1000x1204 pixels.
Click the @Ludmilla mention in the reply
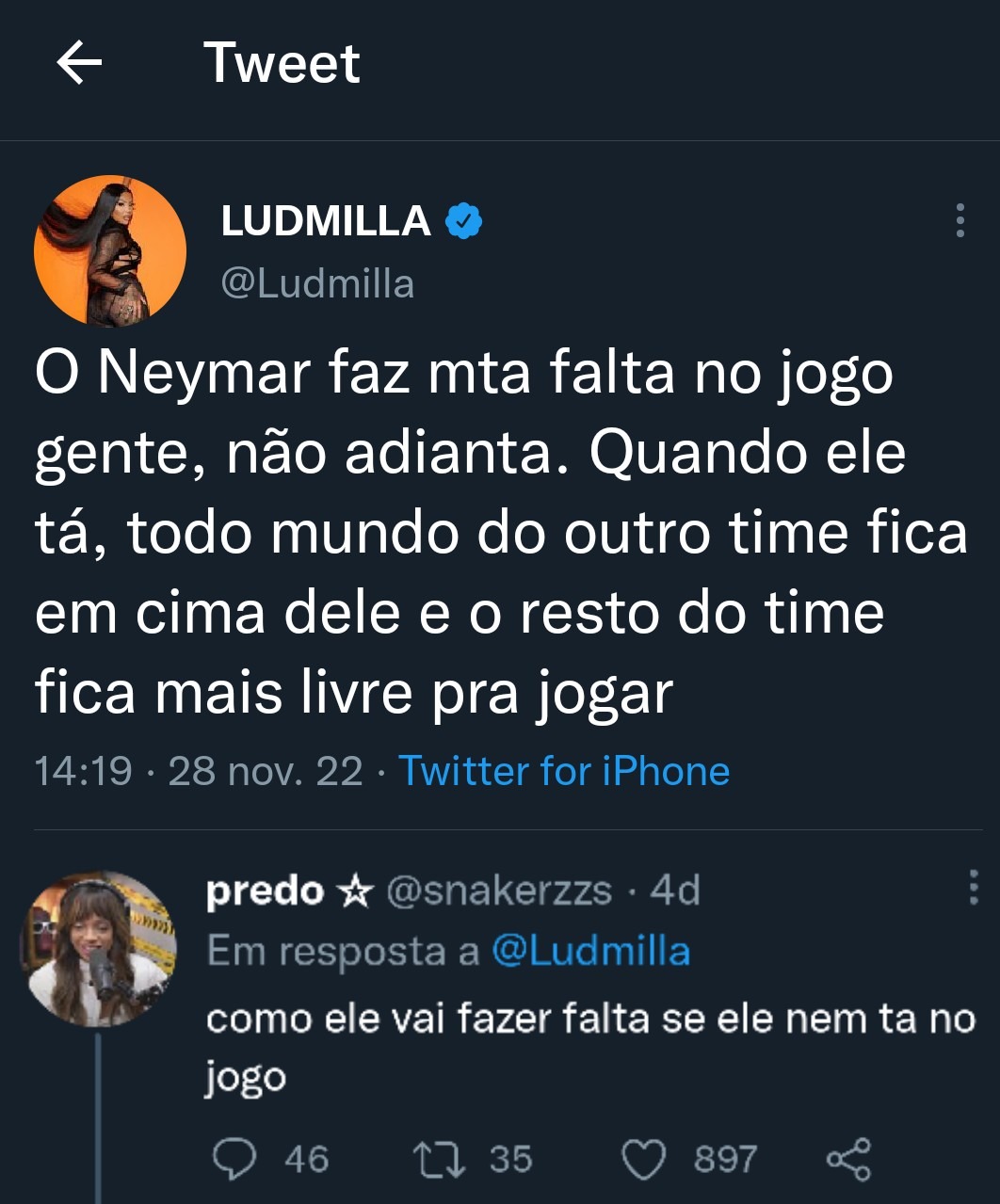[x=590, y=951]
